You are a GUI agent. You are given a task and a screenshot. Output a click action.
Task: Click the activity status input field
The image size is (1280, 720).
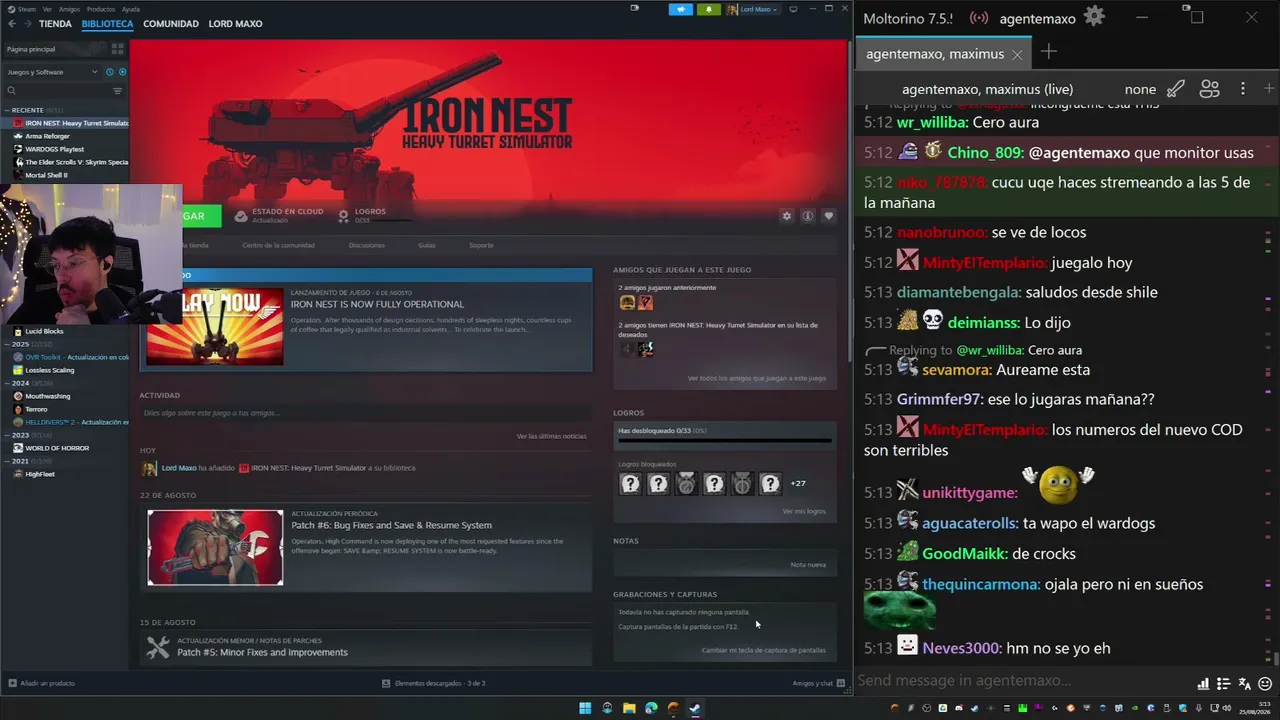coord(365,412)
